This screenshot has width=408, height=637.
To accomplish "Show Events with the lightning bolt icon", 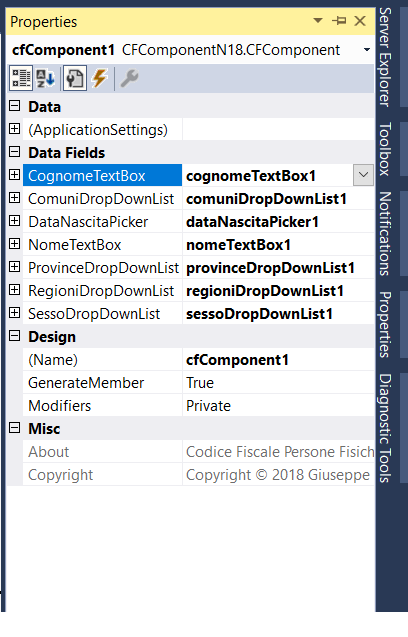I will pos(100,78).
